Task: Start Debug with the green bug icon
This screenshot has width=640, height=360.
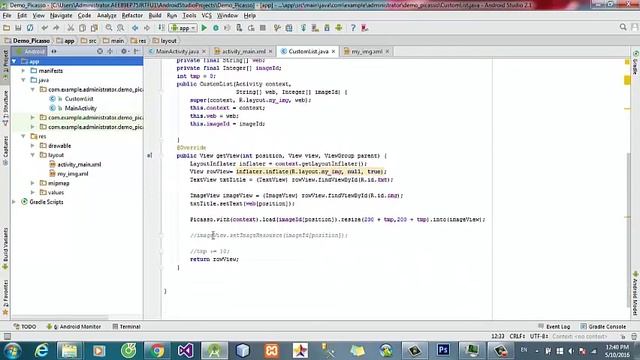Action: 216,28
